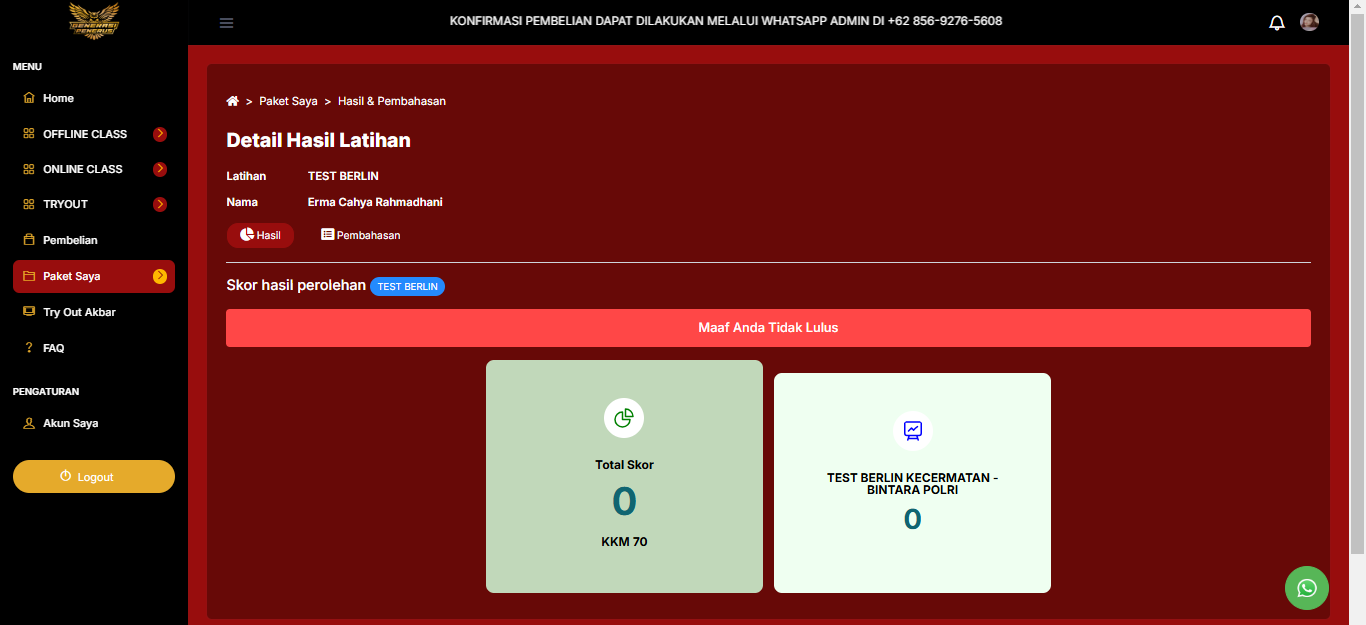Expand the ONLINE CLASS chevron arrow

(x=160, y=169)
